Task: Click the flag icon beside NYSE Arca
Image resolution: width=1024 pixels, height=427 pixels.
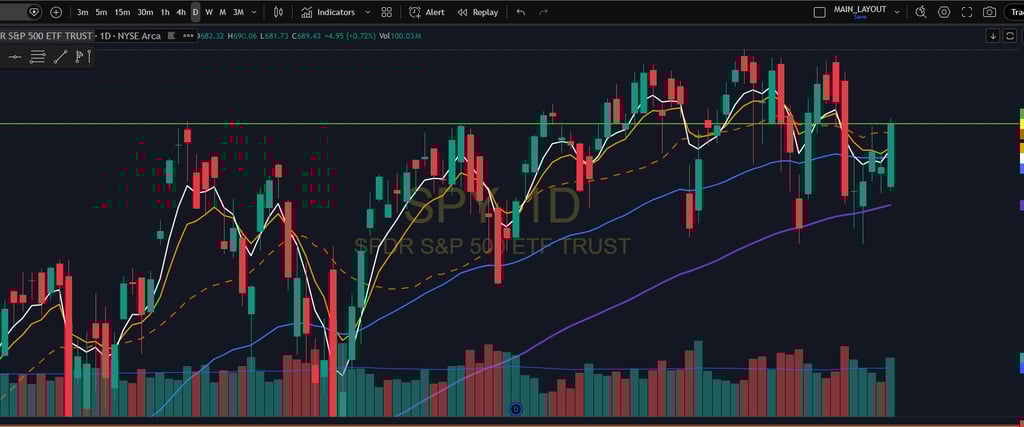Action: point(171,36)
